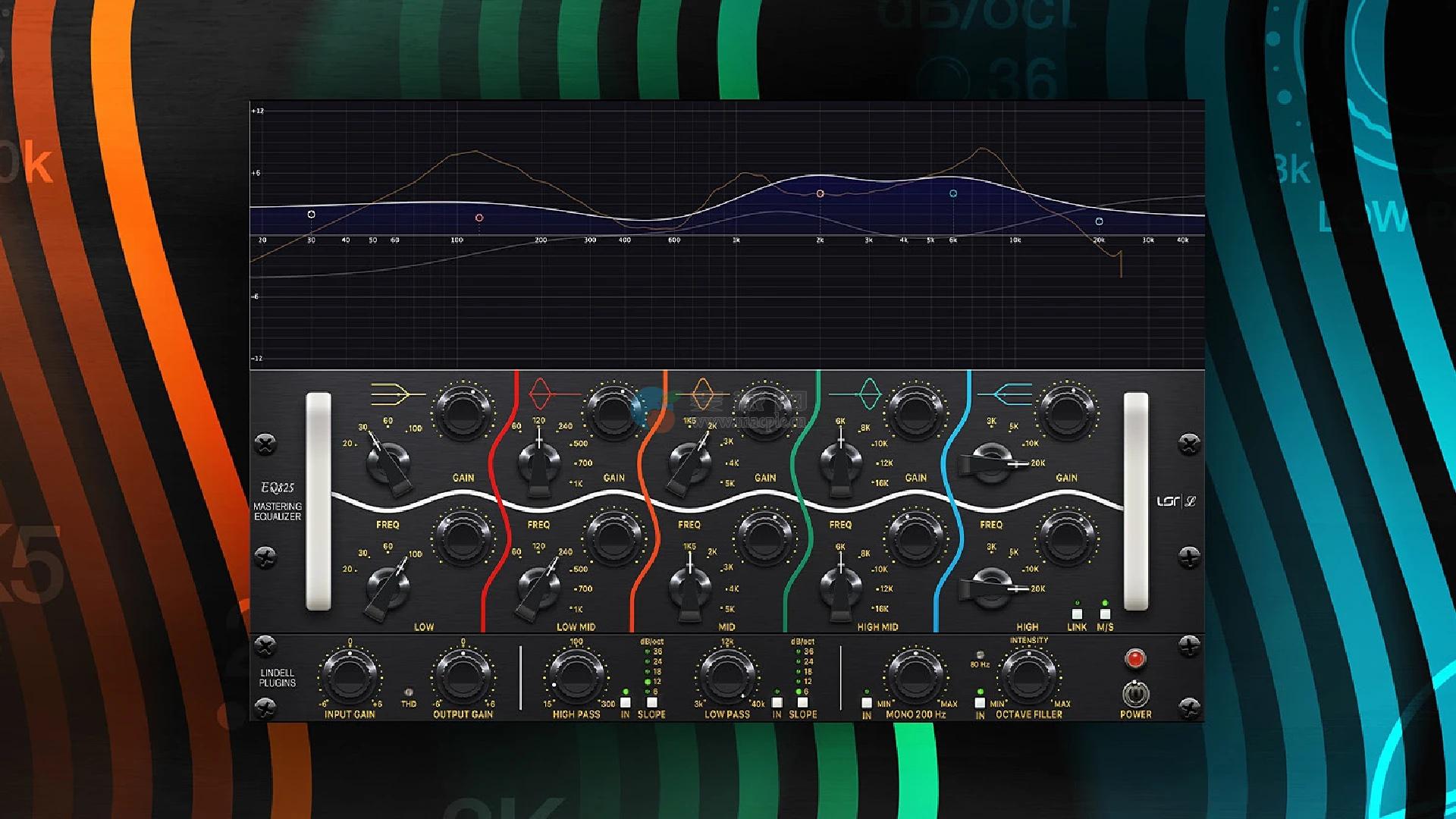Image resolution: width=1456 pixels, height=819 pixels.
Task: Toggle the 80 Hz button
Action: [980, 654]
